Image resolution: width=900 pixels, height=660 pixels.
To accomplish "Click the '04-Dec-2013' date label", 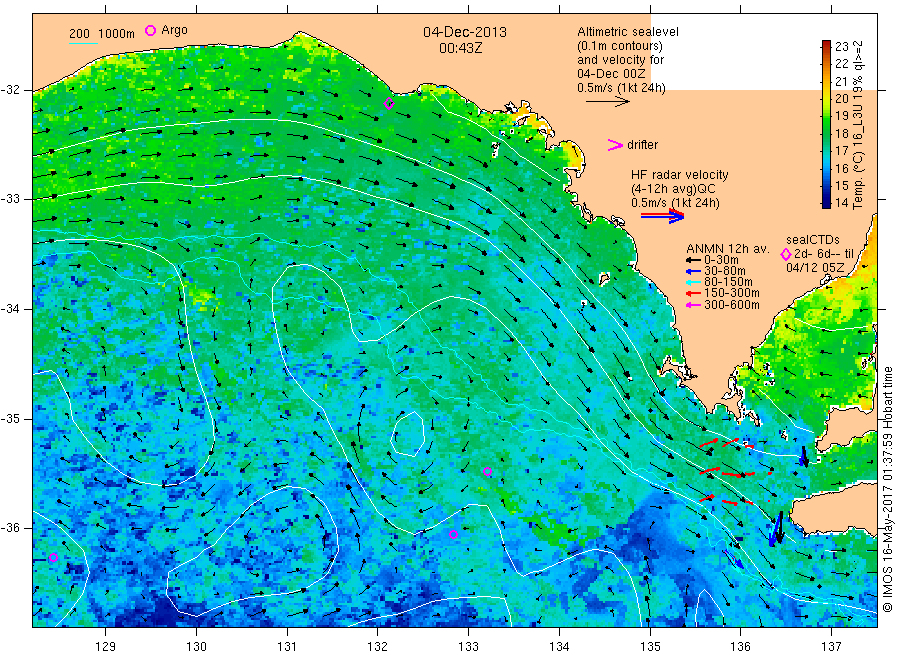I will pos(465,32).
